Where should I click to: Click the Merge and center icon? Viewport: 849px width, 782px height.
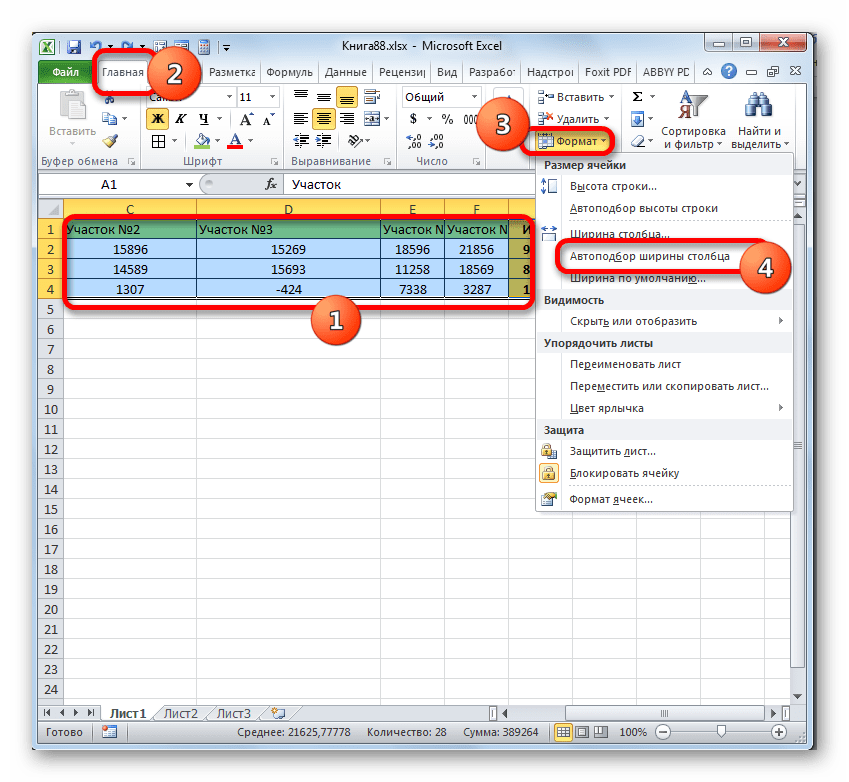click(x=371, y=119)
